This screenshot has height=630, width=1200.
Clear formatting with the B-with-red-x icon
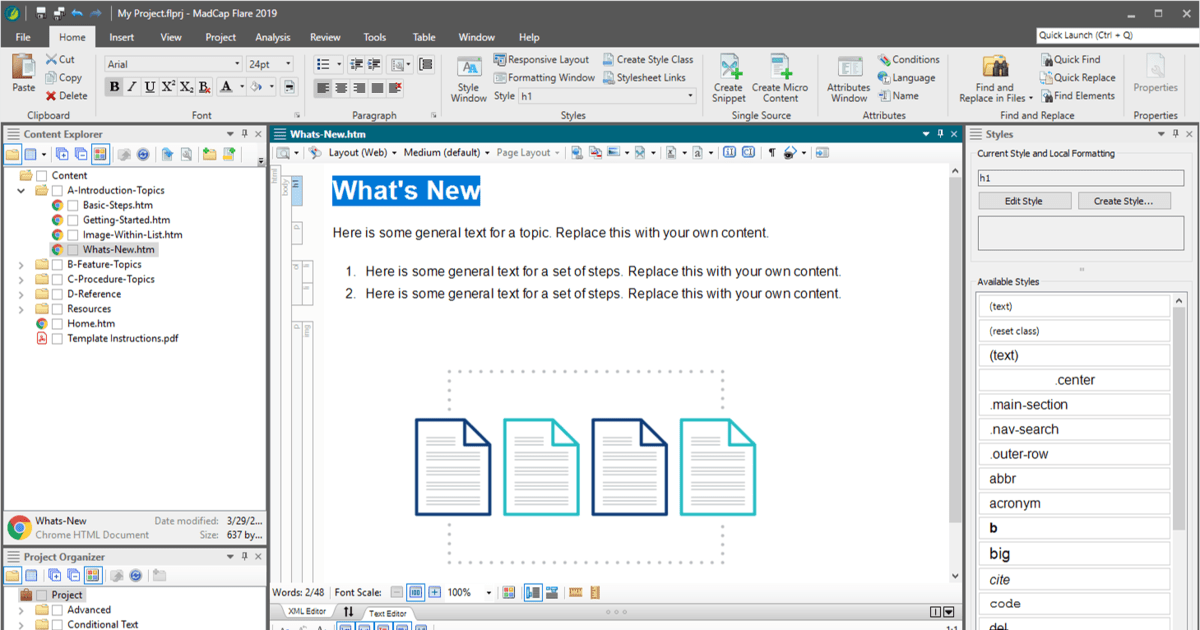204,87
